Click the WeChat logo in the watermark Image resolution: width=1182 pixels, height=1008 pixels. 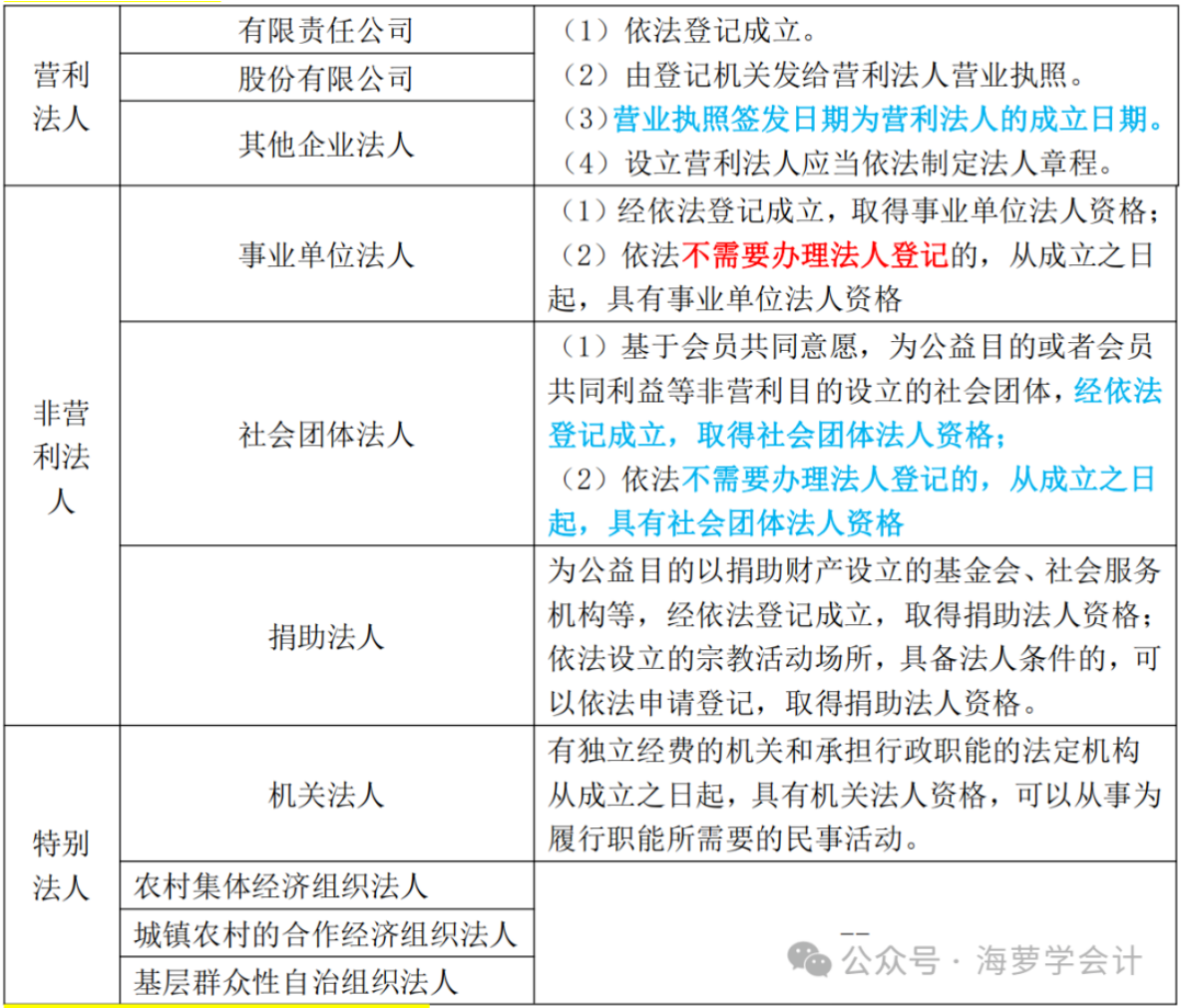[x=809, y=960]
